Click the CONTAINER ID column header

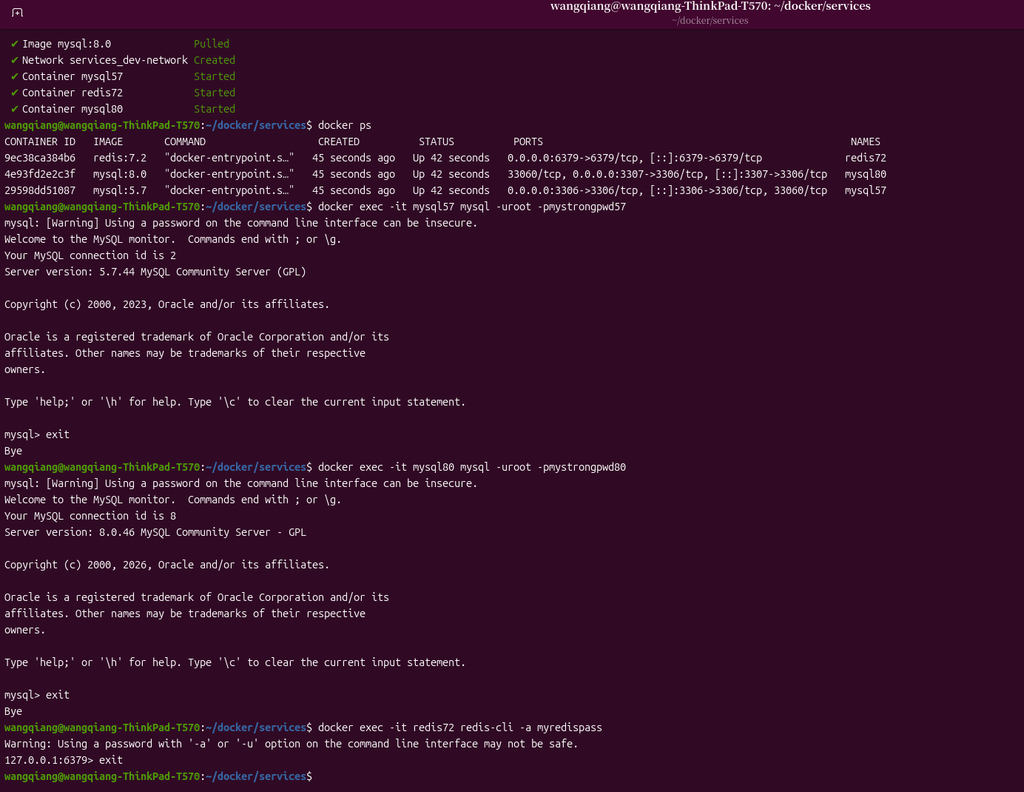[40, 142]
